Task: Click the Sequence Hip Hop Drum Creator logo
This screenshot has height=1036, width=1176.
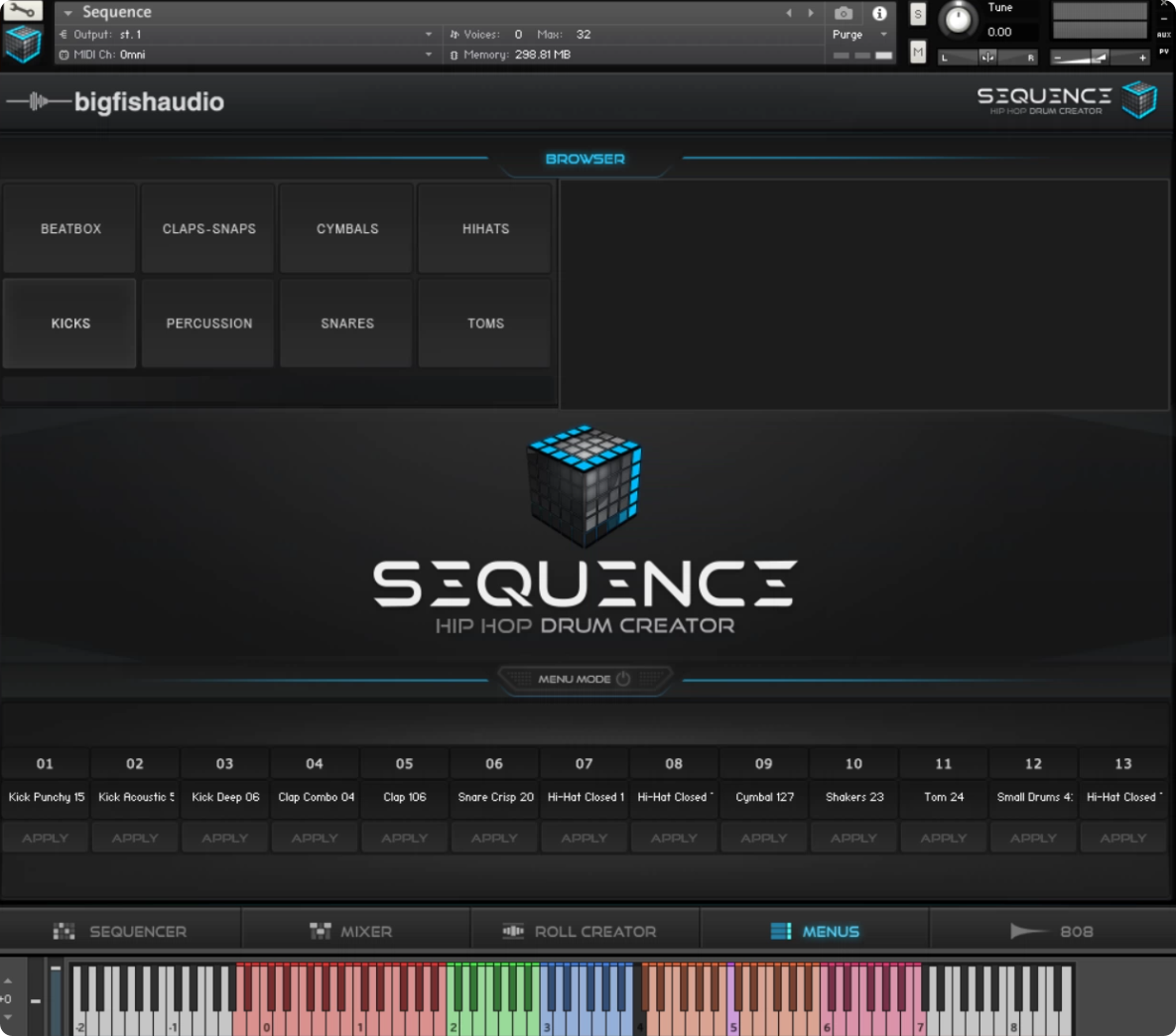Action: pyautogui.click(x=1067, y=100)
